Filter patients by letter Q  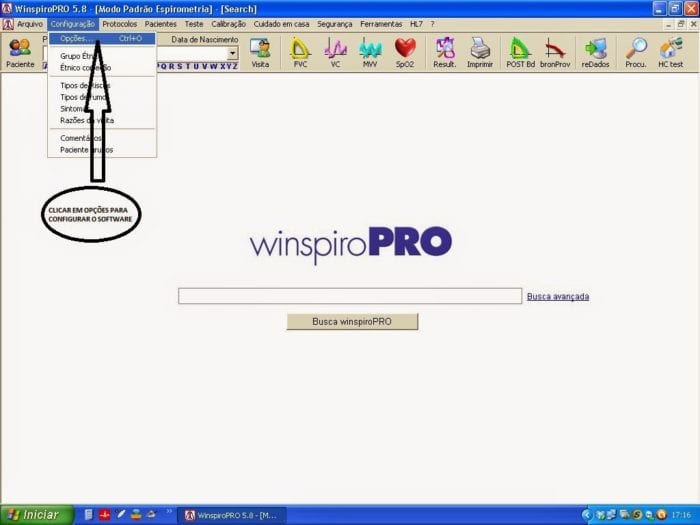pyautogui.click(x=164, y=67)
